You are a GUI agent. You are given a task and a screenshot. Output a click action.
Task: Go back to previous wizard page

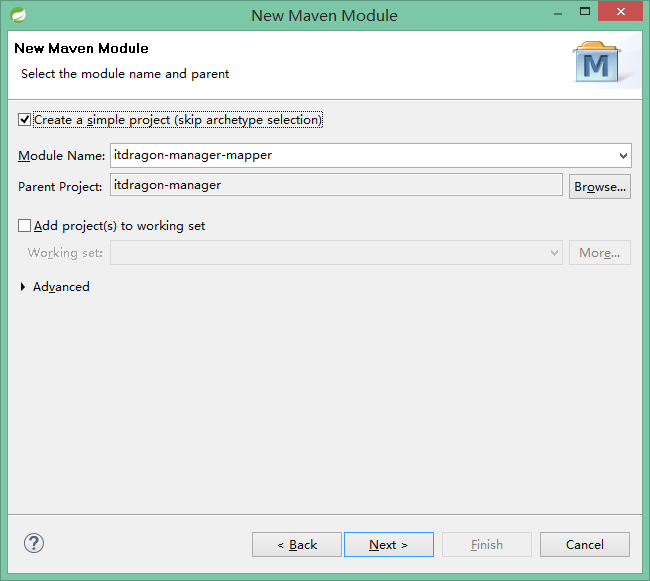[x=297, y=545]
